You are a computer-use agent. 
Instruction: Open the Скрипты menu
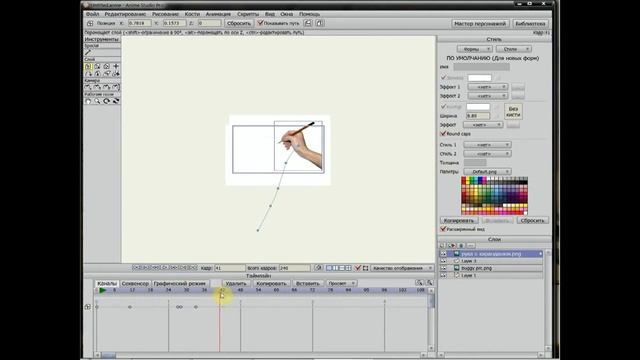point(248,14)
